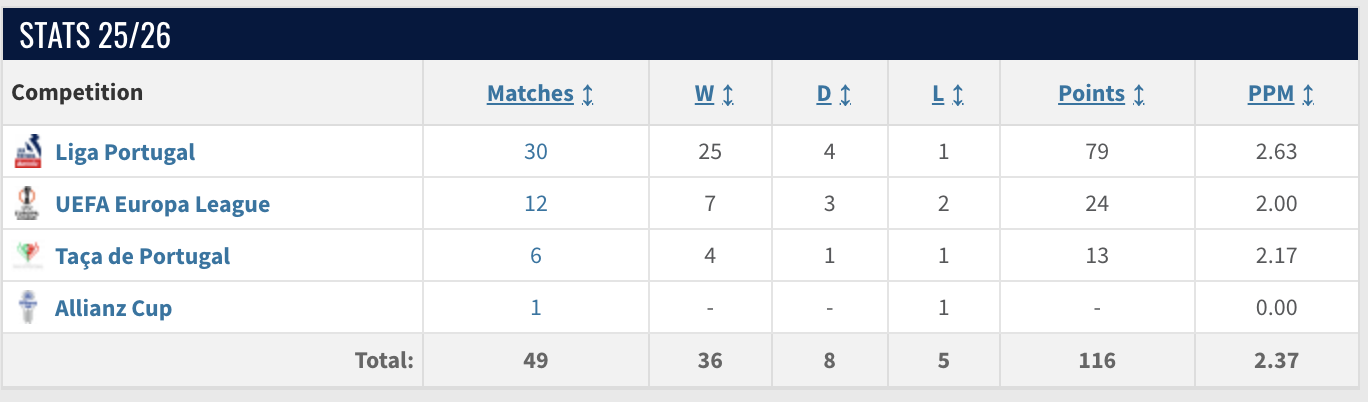The width and height of the screenshot is (1368, 402).
Task: Click the Liga Portugal competition logo
Action: (27, 152)
